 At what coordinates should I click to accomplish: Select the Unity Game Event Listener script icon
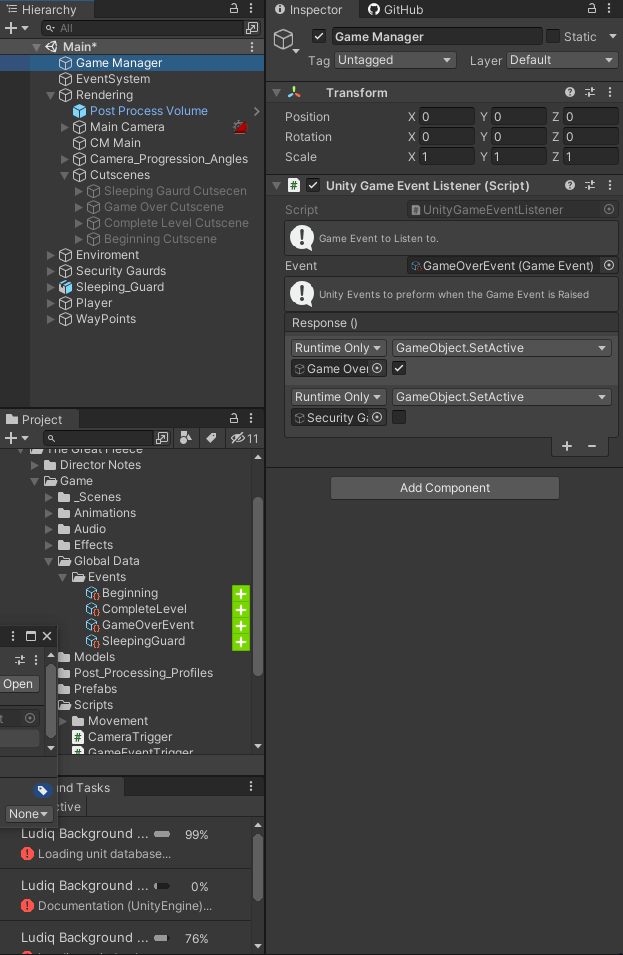coord(291,185)
